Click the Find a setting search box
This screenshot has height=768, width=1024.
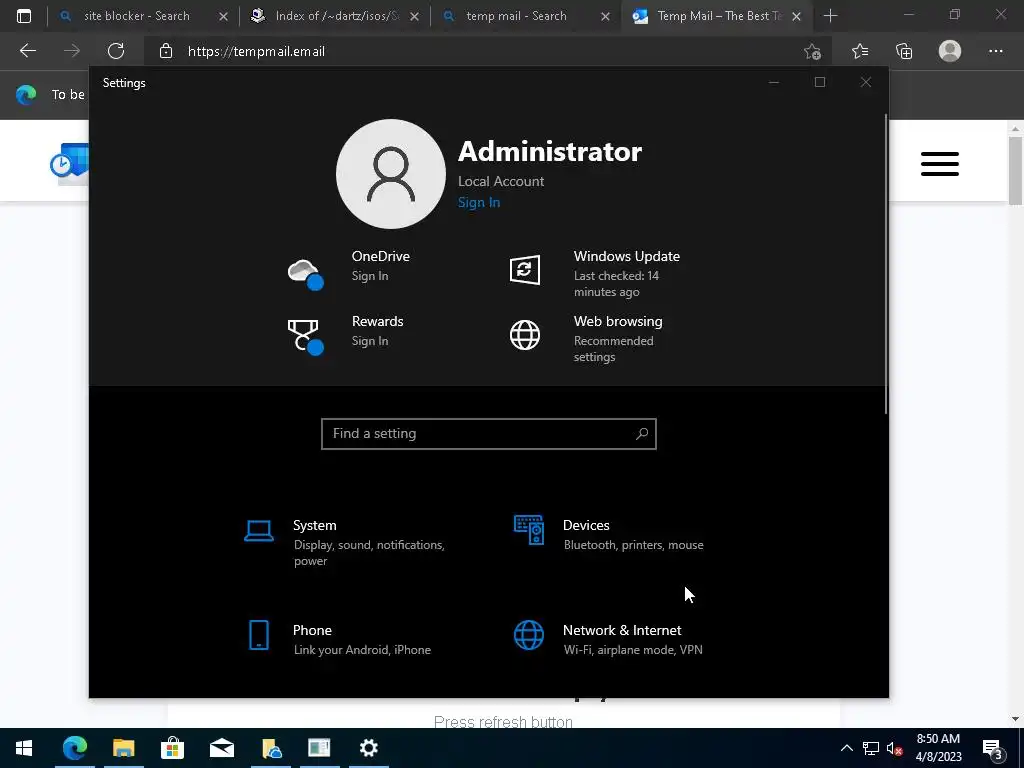tap(488, 434)
